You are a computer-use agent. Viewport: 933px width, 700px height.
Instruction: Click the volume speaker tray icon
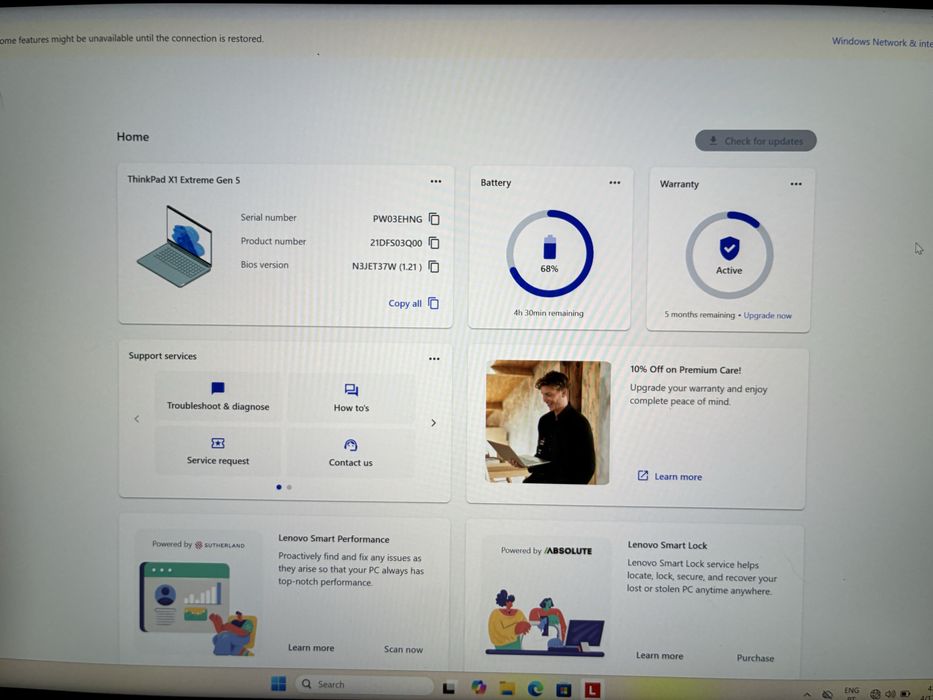(x=890, y=693)
